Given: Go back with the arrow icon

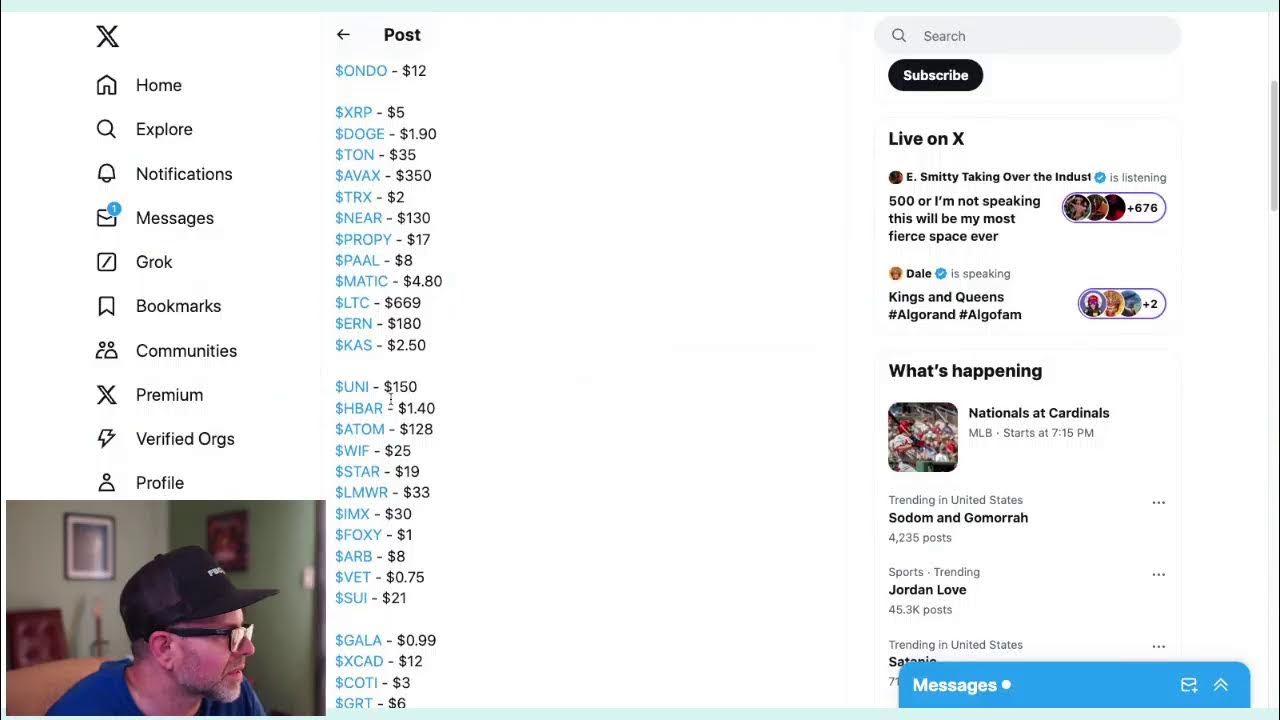Looking at the screenshot, I should click(343, 35).
